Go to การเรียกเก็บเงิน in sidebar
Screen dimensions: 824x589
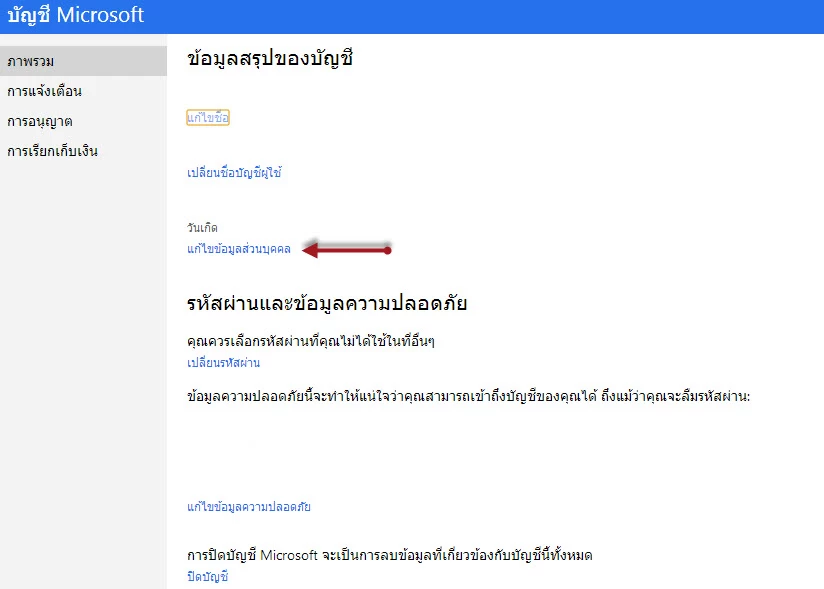pos(53,151)
